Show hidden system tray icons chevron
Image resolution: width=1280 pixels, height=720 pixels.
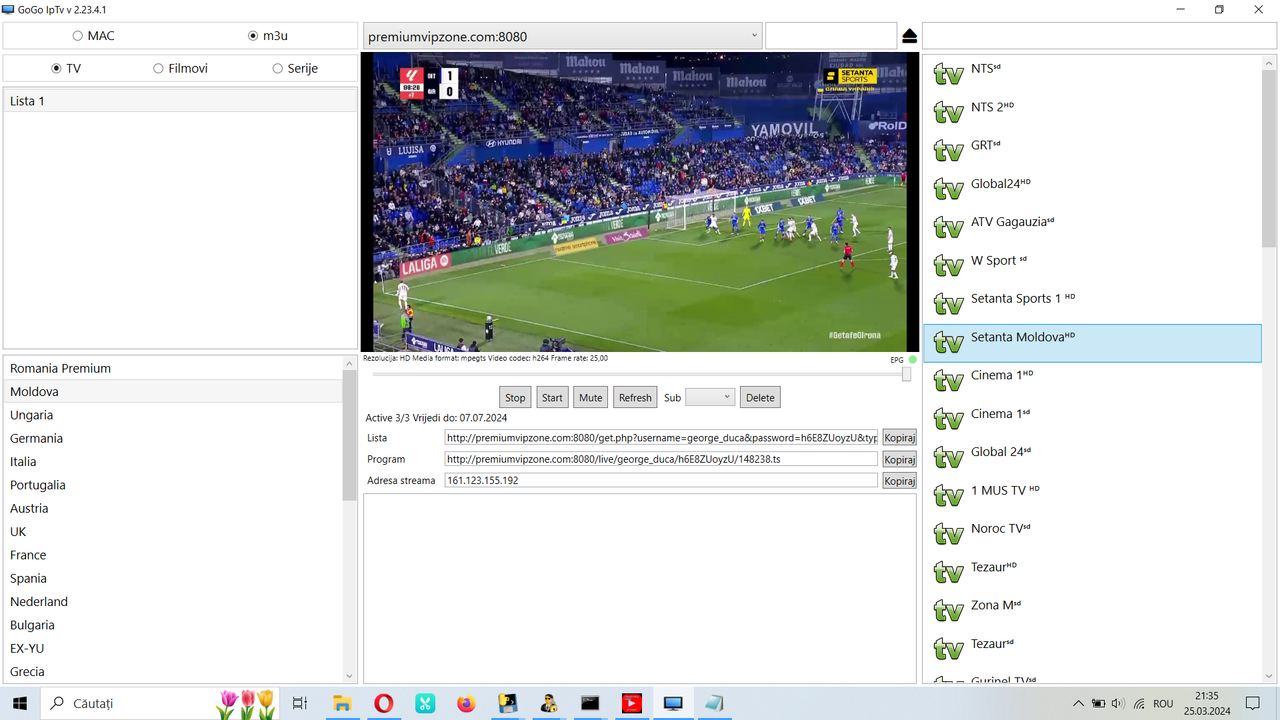coord(1078,703)
